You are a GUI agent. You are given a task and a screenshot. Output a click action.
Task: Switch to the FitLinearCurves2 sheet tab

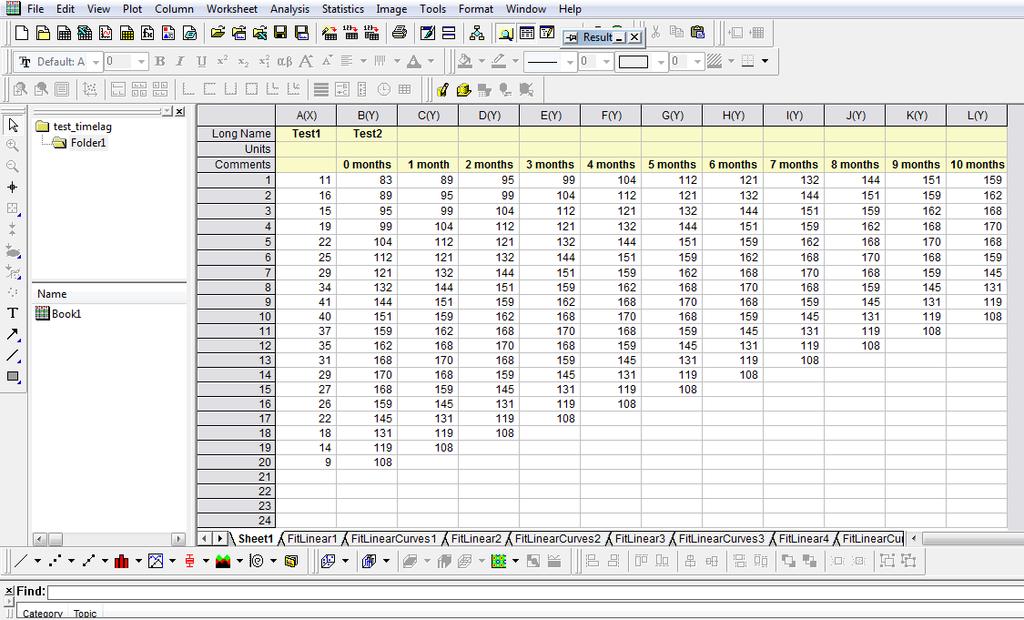(x=557, y=538)
